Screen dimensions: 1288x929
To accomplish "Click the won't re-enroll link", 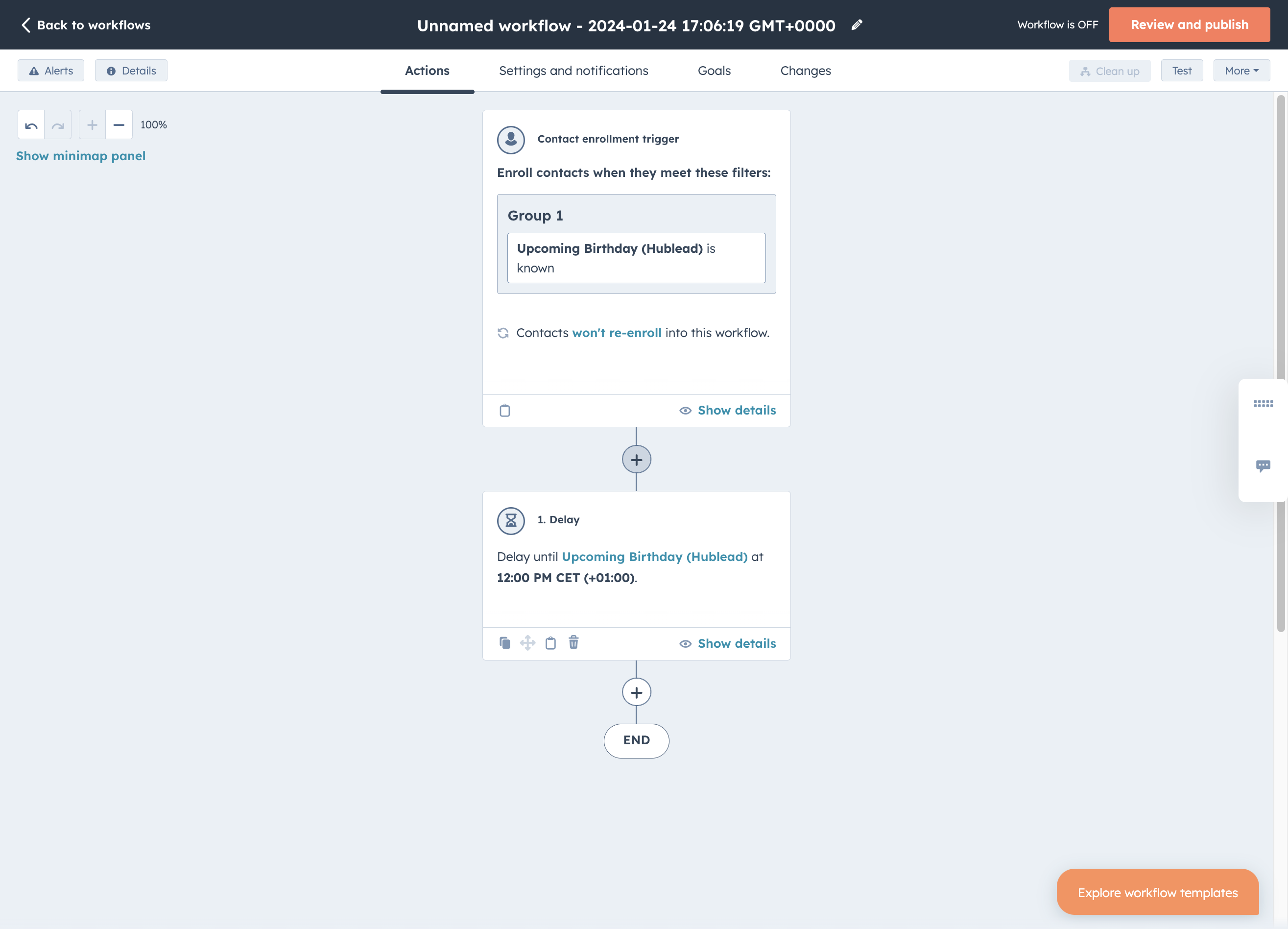I will tap(617, 333).
